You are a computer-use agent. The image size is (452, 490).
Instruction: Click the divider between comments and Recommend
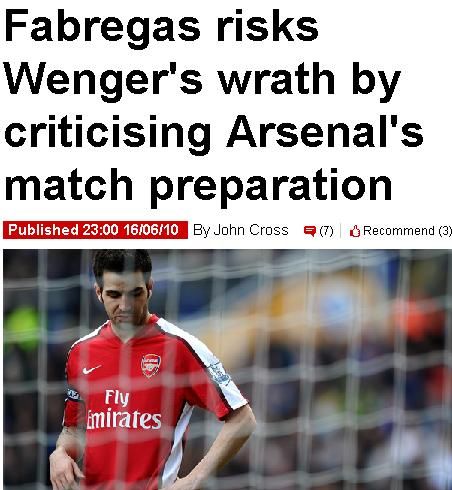point(341,231)
